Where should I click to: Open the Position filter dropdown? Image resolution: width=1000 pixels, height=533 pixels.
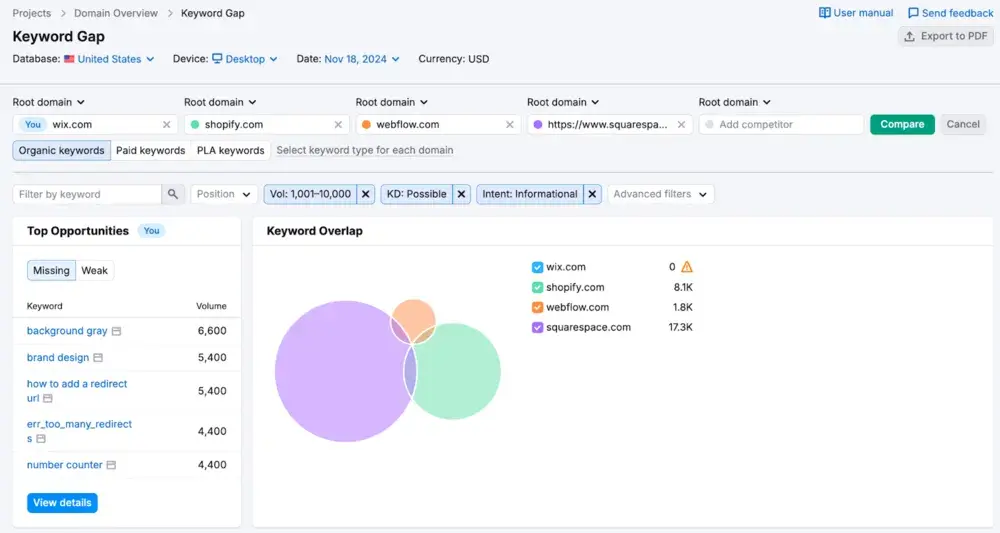coord(224,194)
